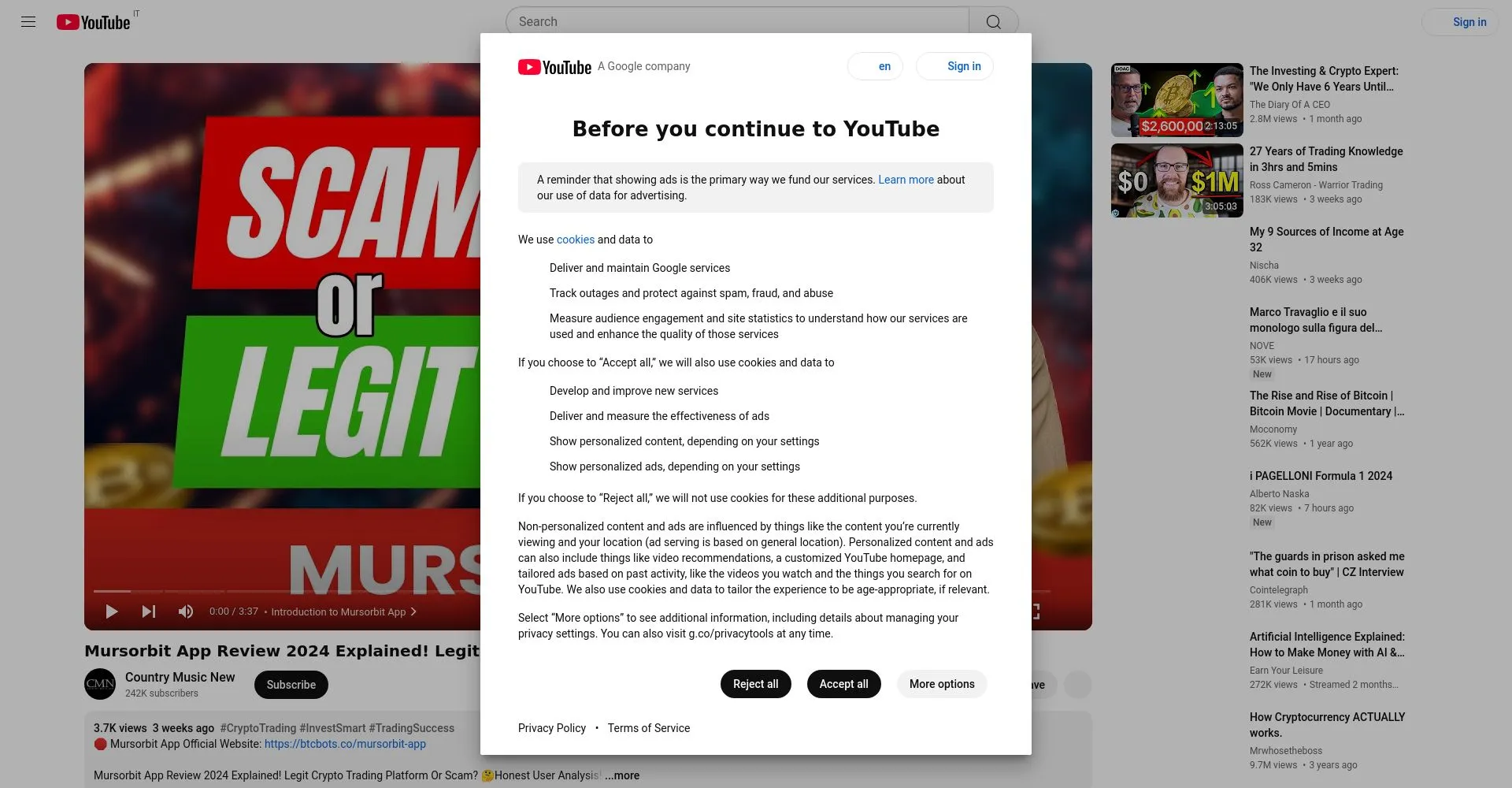The height and width of the screenshot is (788, 1512).
Task: Reject all cookies
Action: click(x=755, y=684)
